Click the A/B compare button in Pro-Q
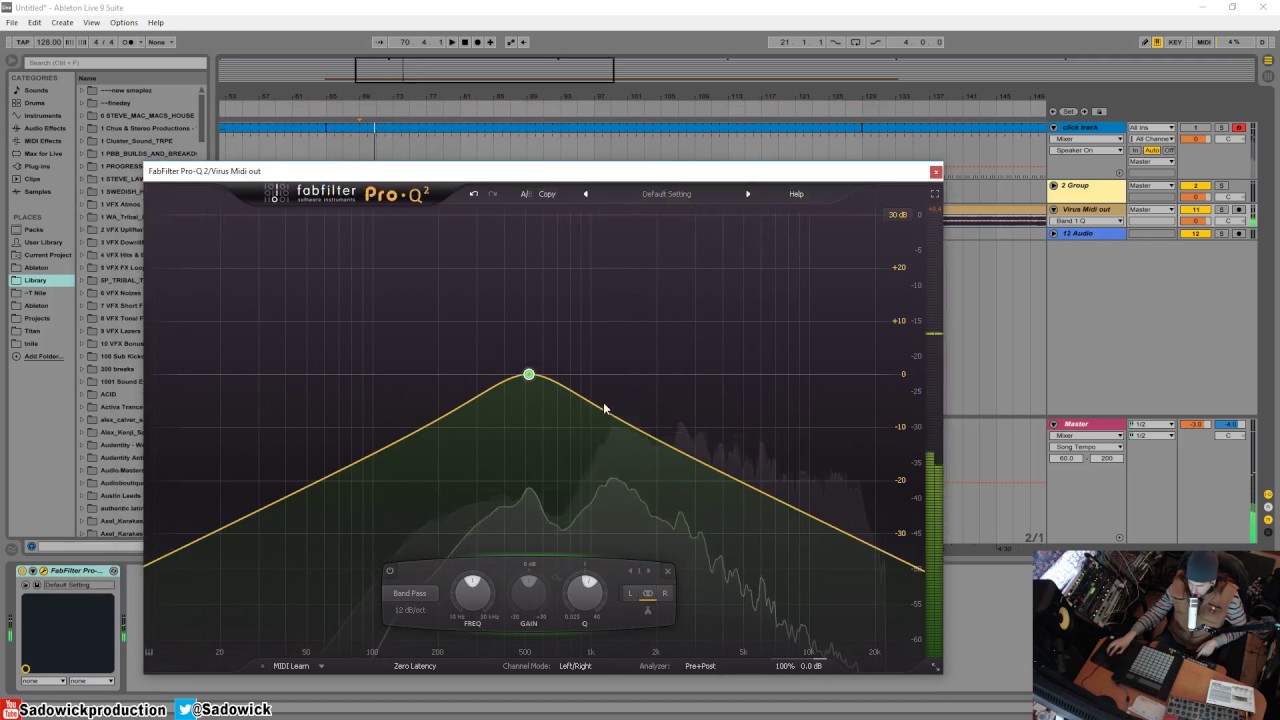Screen dimensions: 1280x720 (526, 194)
